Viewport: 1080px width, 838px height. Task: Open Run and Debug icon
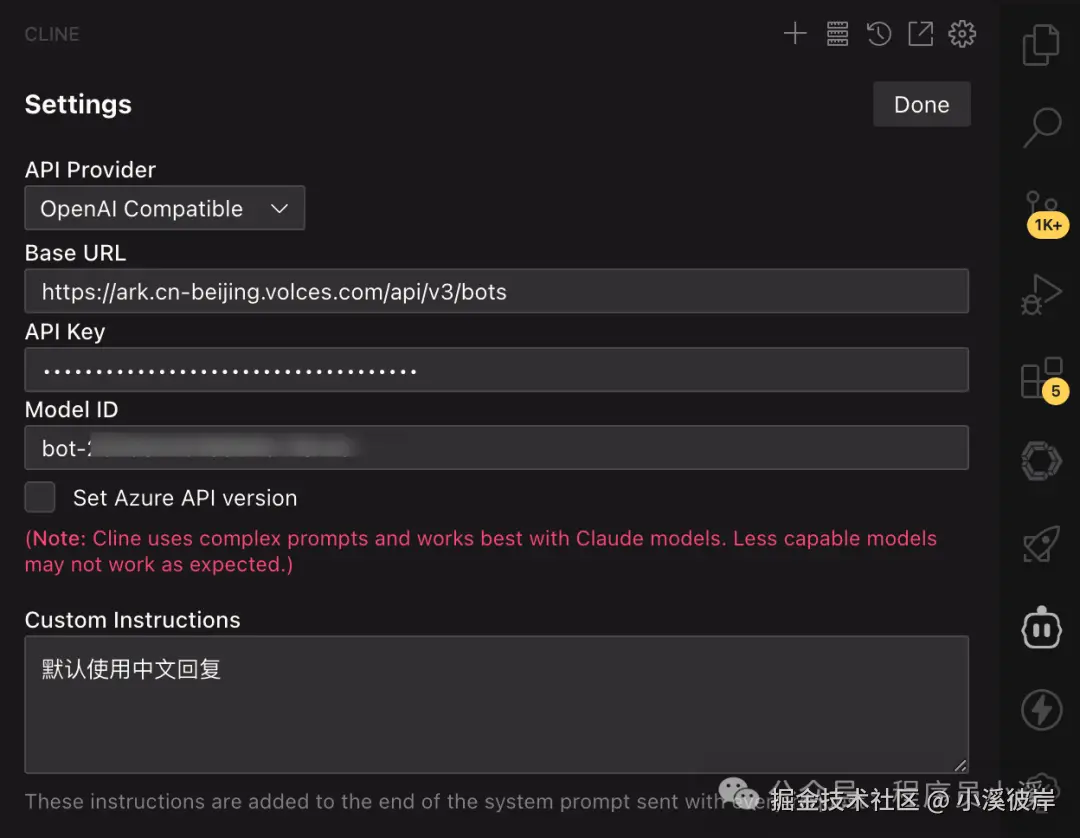[x=1041, y=295]
